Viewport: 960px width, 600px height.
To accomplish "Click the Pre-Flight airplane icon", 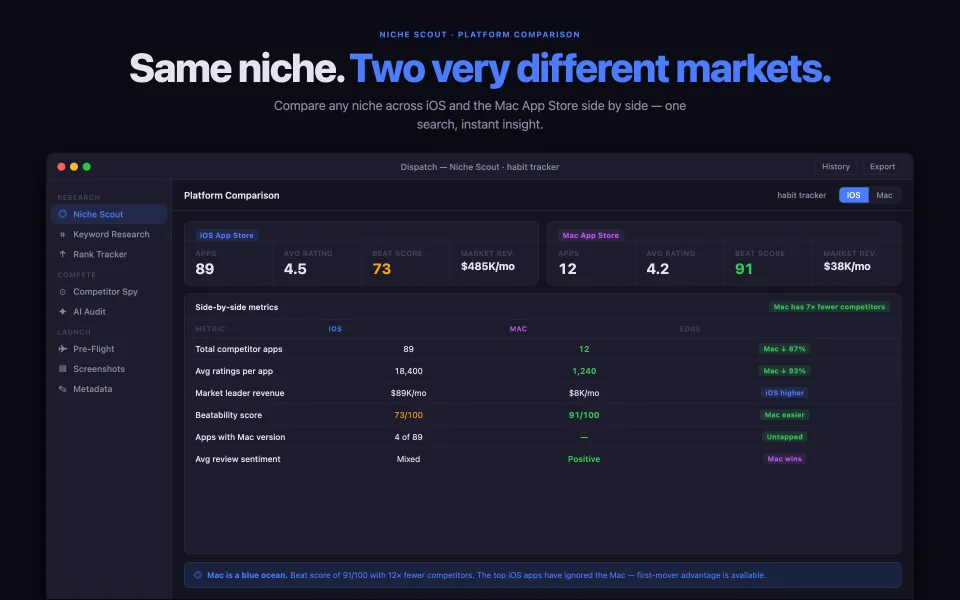I will [62, 349].
